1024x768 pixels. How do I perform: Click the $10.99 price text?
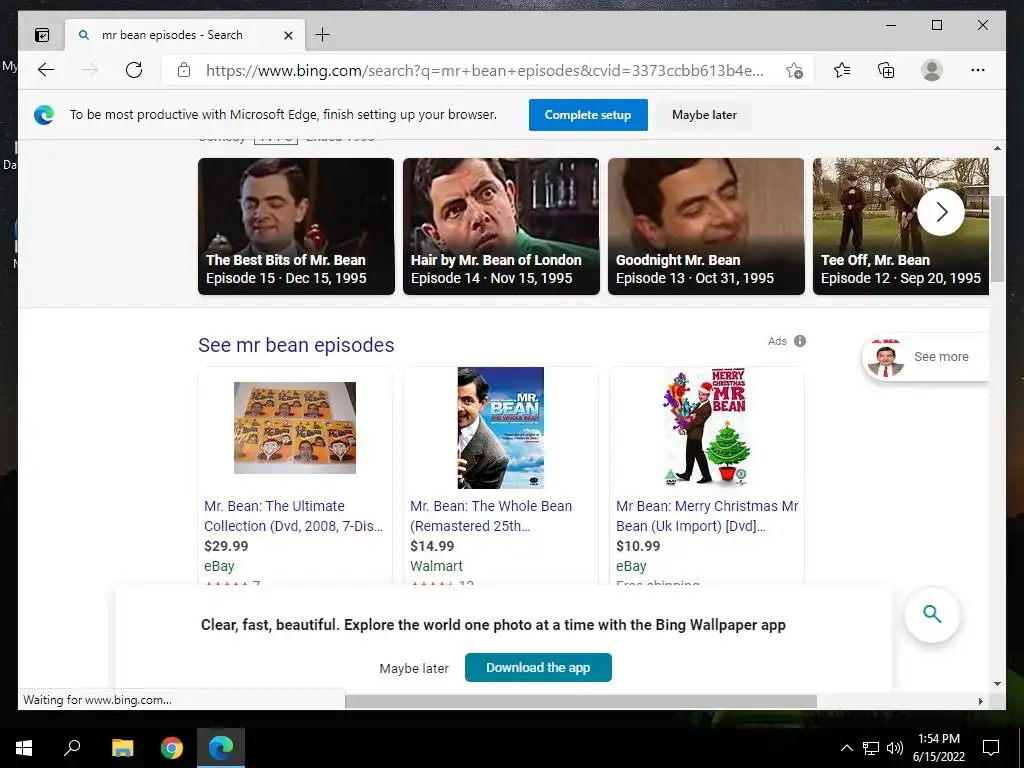638,546
